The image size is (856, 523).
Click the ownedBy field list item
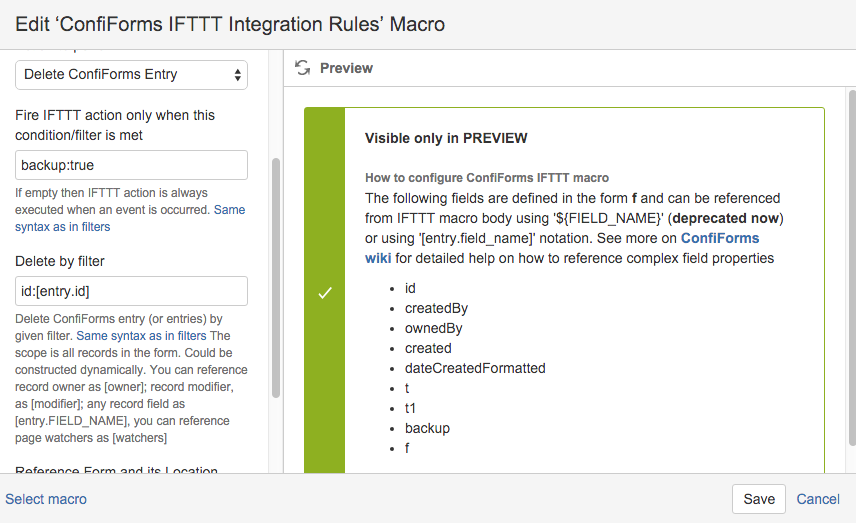[433, 329]
